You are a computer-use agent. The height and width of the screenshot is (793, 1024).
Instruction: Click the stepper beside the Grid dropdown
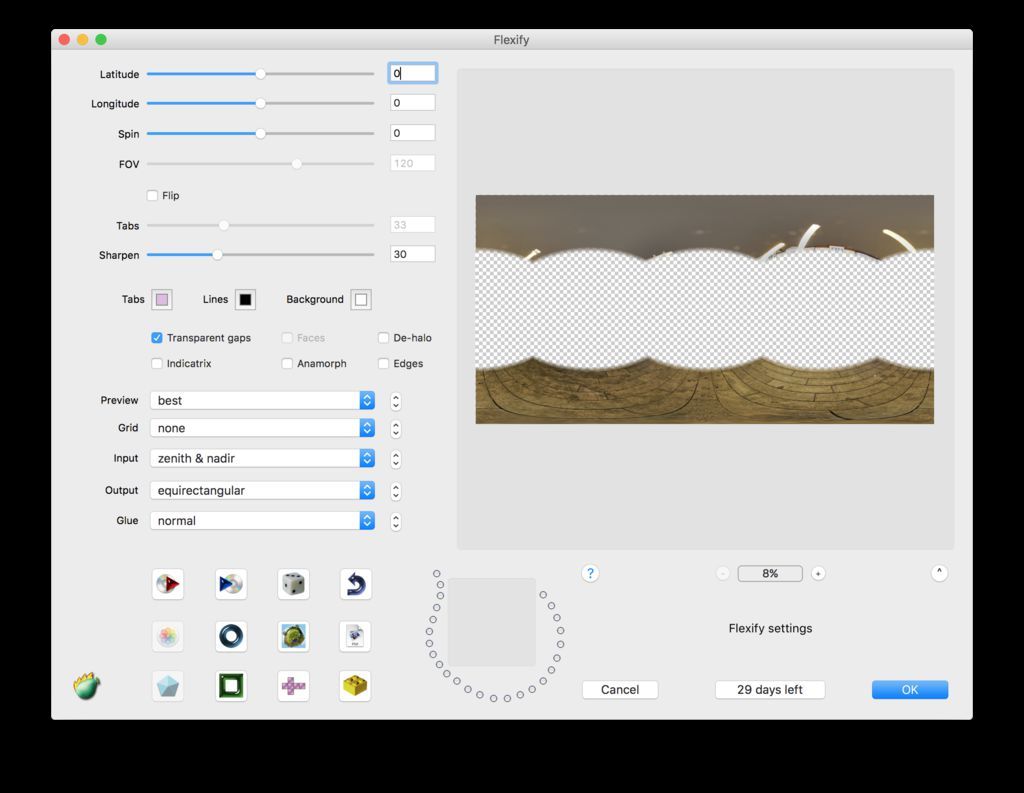pos(396,429)
